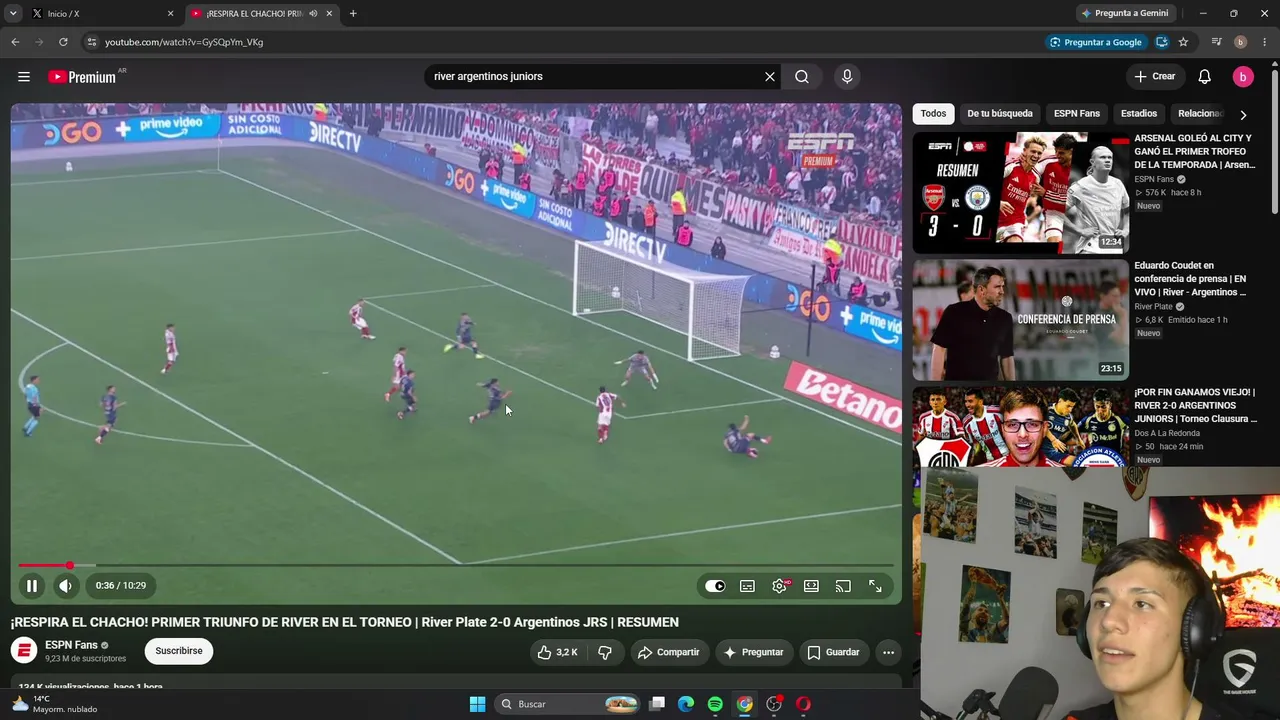Pause the video playback

tap(32, 586)
